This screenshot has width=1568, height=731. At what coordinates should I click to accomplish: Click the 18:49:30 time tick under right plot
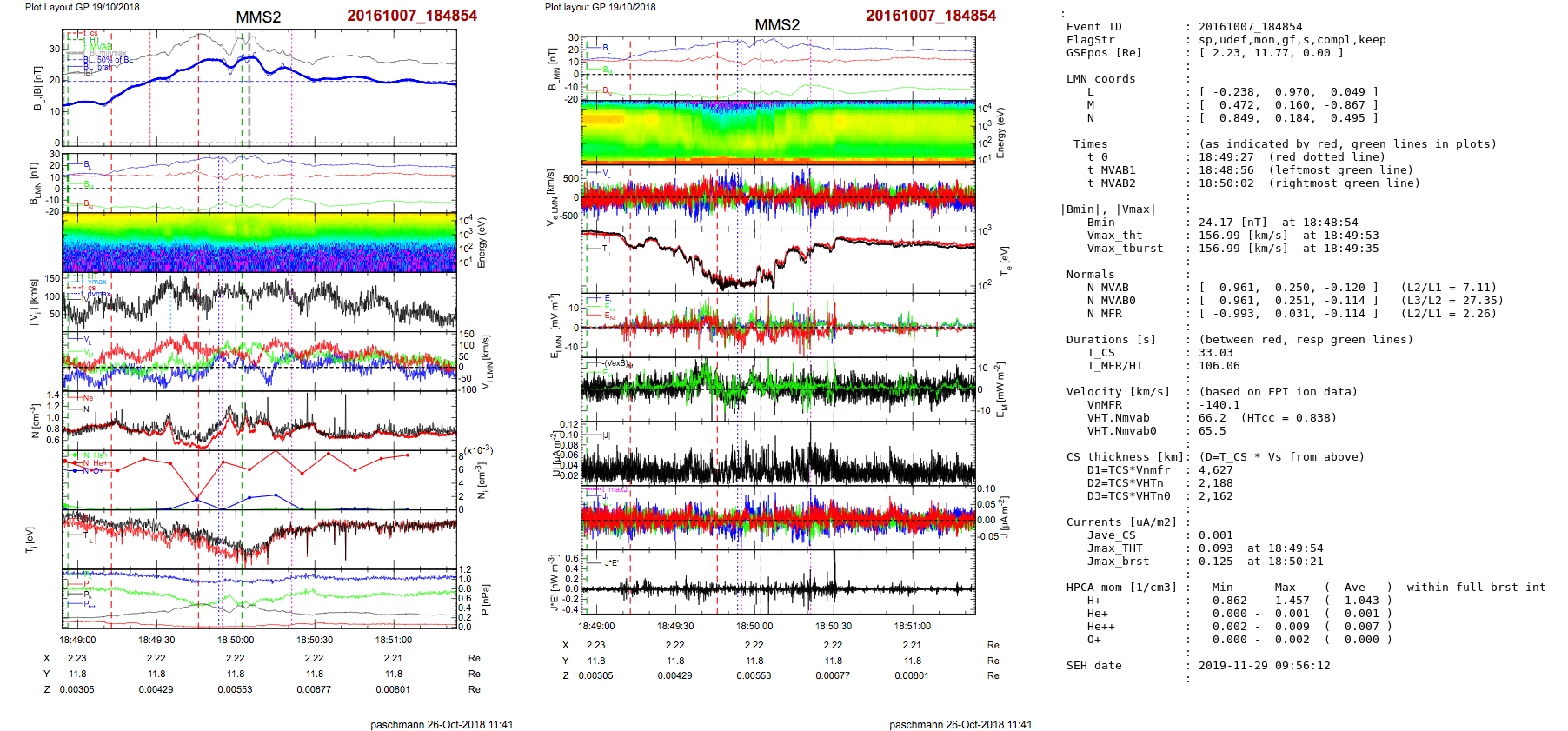coord(675,626)
